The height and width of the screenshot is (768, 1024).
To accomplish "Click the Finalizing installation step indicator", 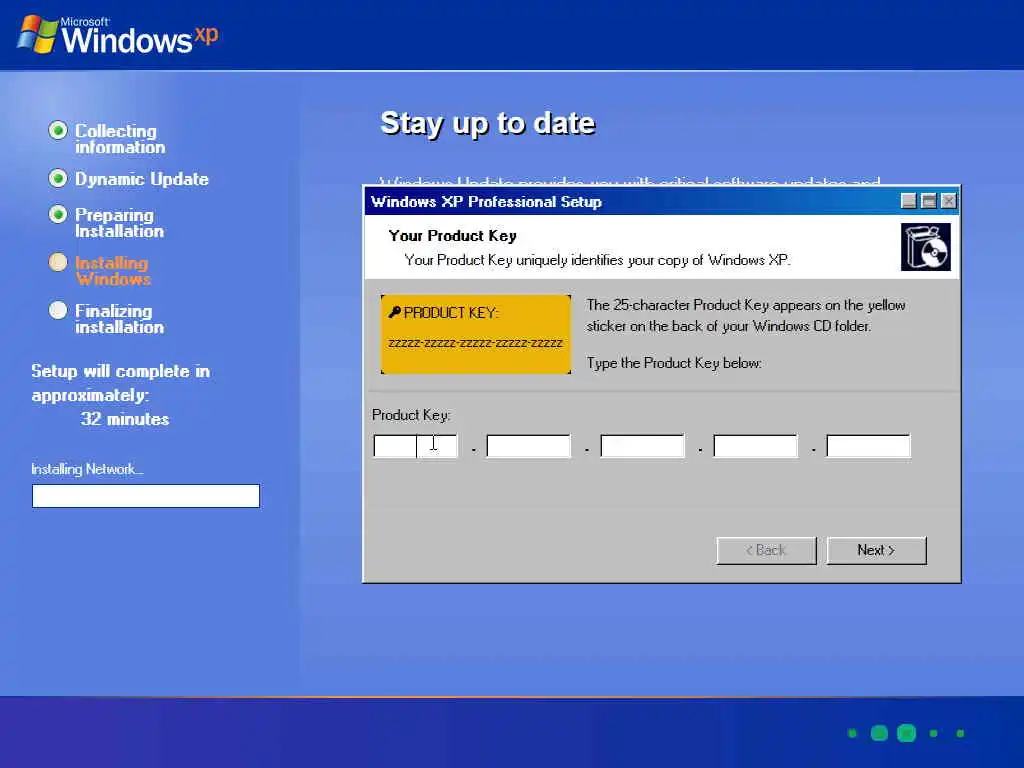I will (58, 310).
